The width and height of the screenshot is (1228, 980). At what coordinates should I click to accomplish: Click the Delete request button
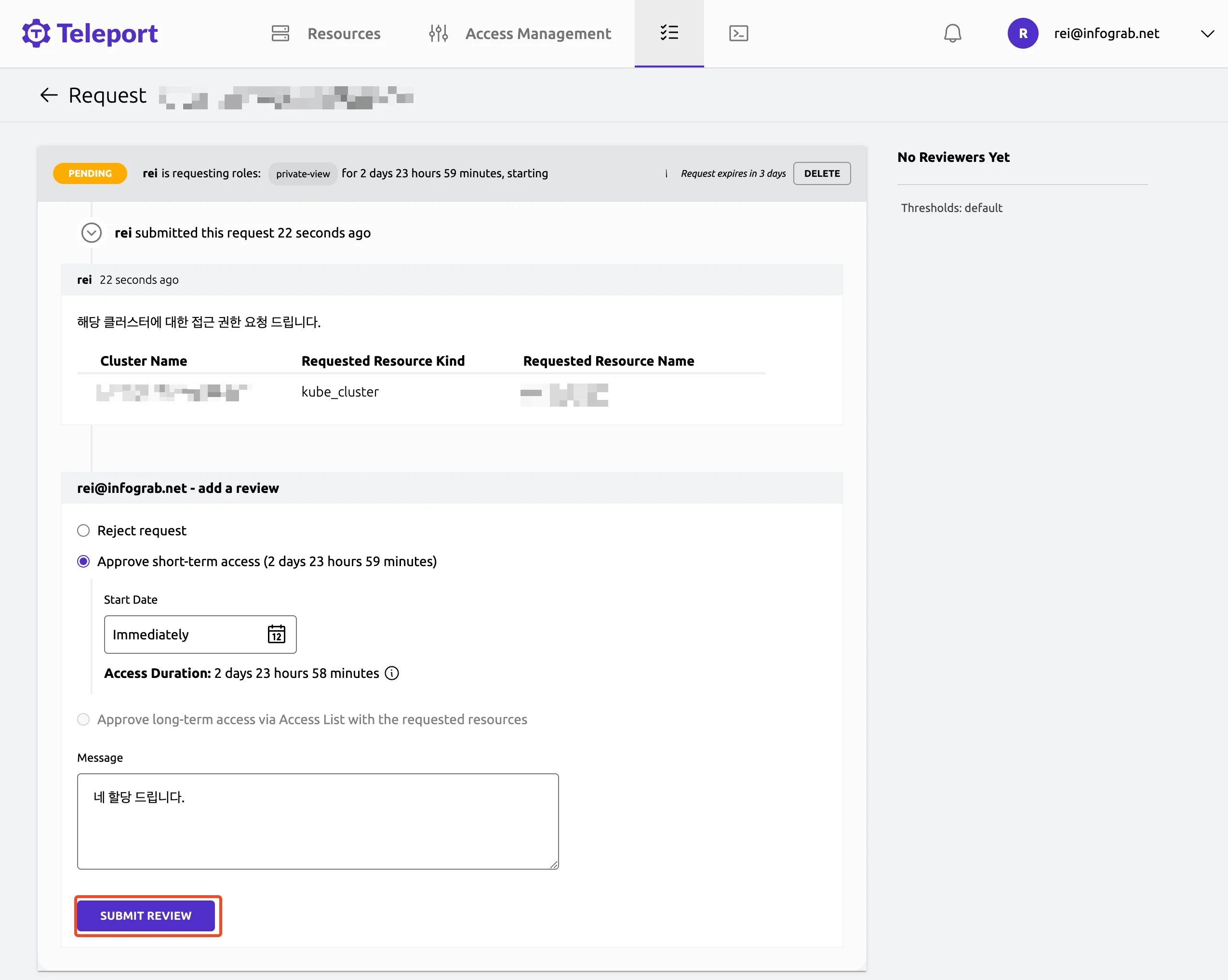tap(821, 173)
